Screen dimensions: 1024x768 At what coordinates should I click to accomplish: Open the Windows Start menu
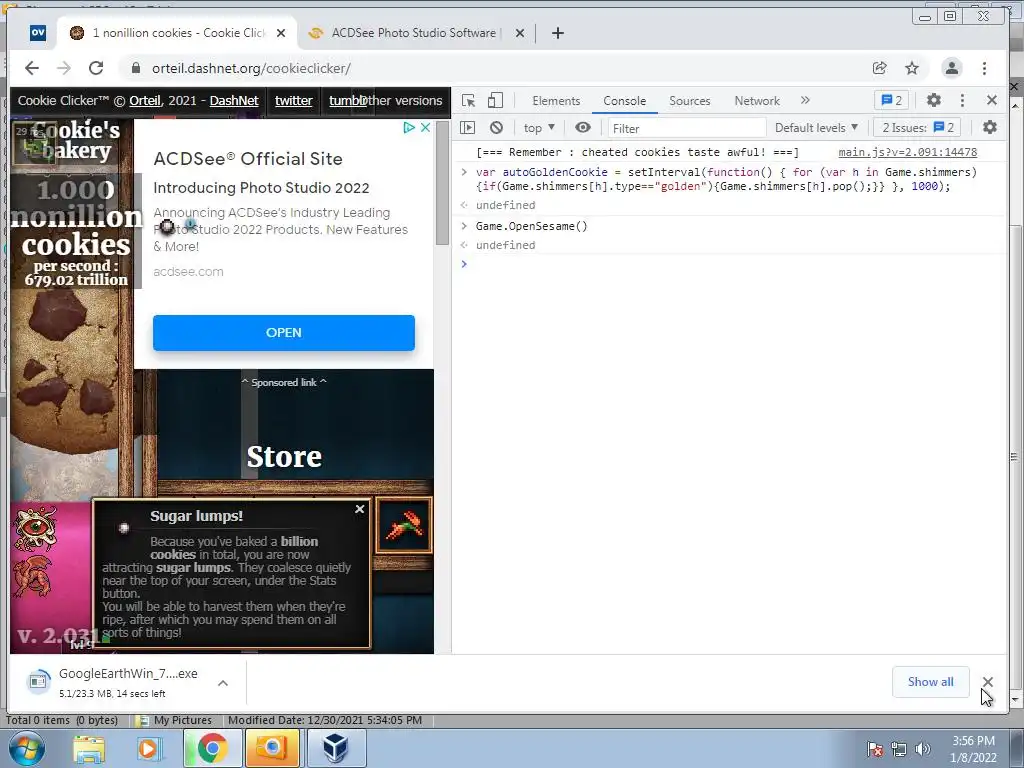(x=27, y=748)
